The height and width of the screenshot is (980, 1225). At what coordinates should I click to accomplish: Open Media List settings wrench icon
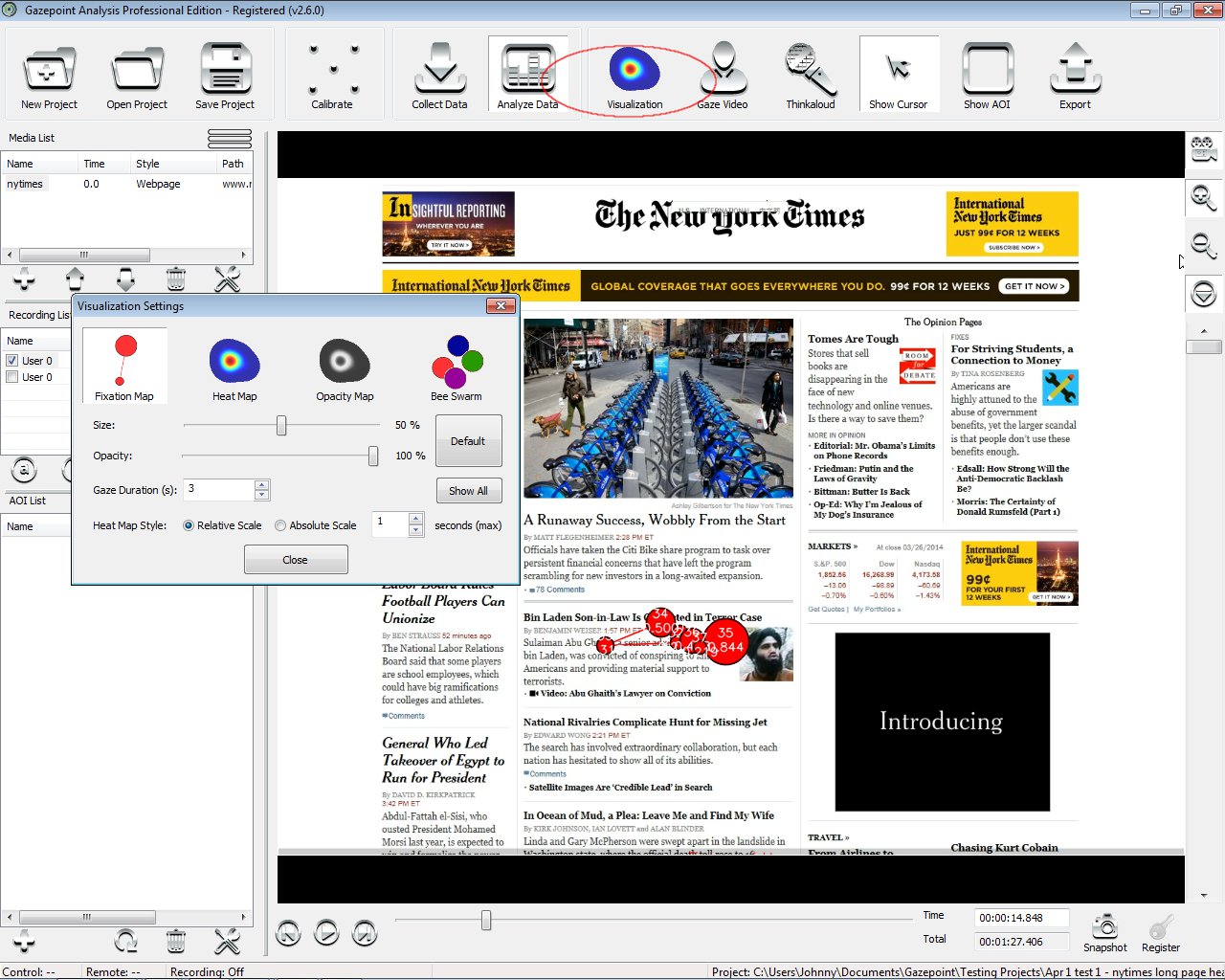(227, 279)
